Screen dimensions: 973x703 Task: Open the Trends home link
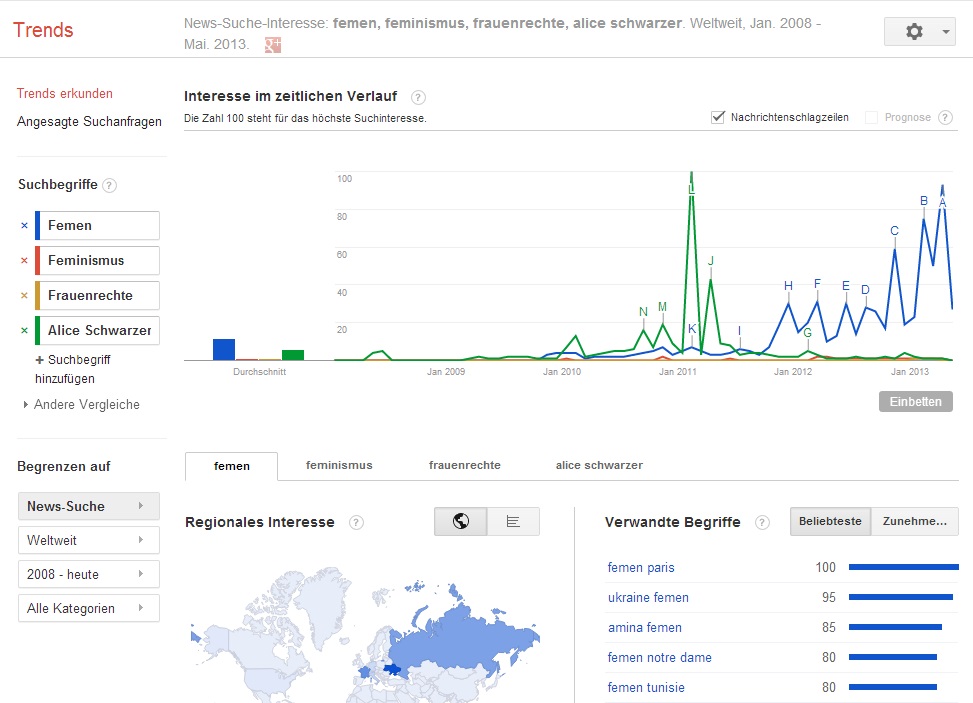coord(43,30)
